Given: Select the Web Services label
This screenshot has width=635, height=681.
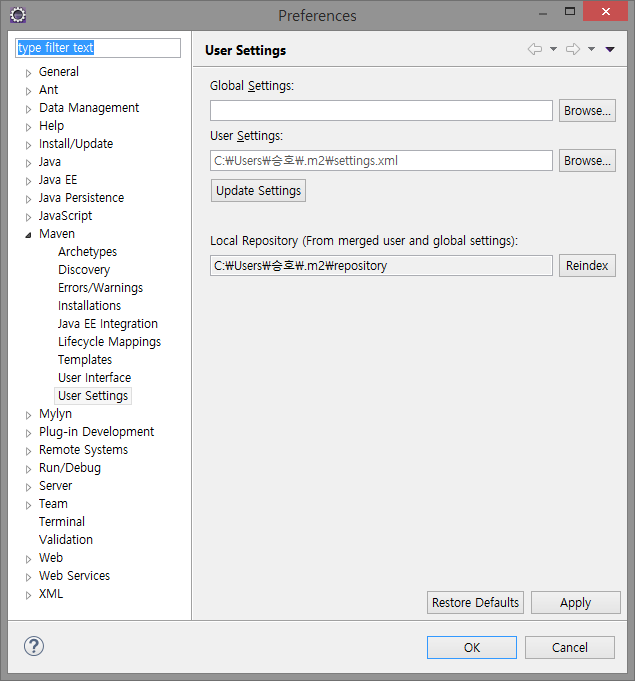Looking at the screenshot, I should 74,576.
